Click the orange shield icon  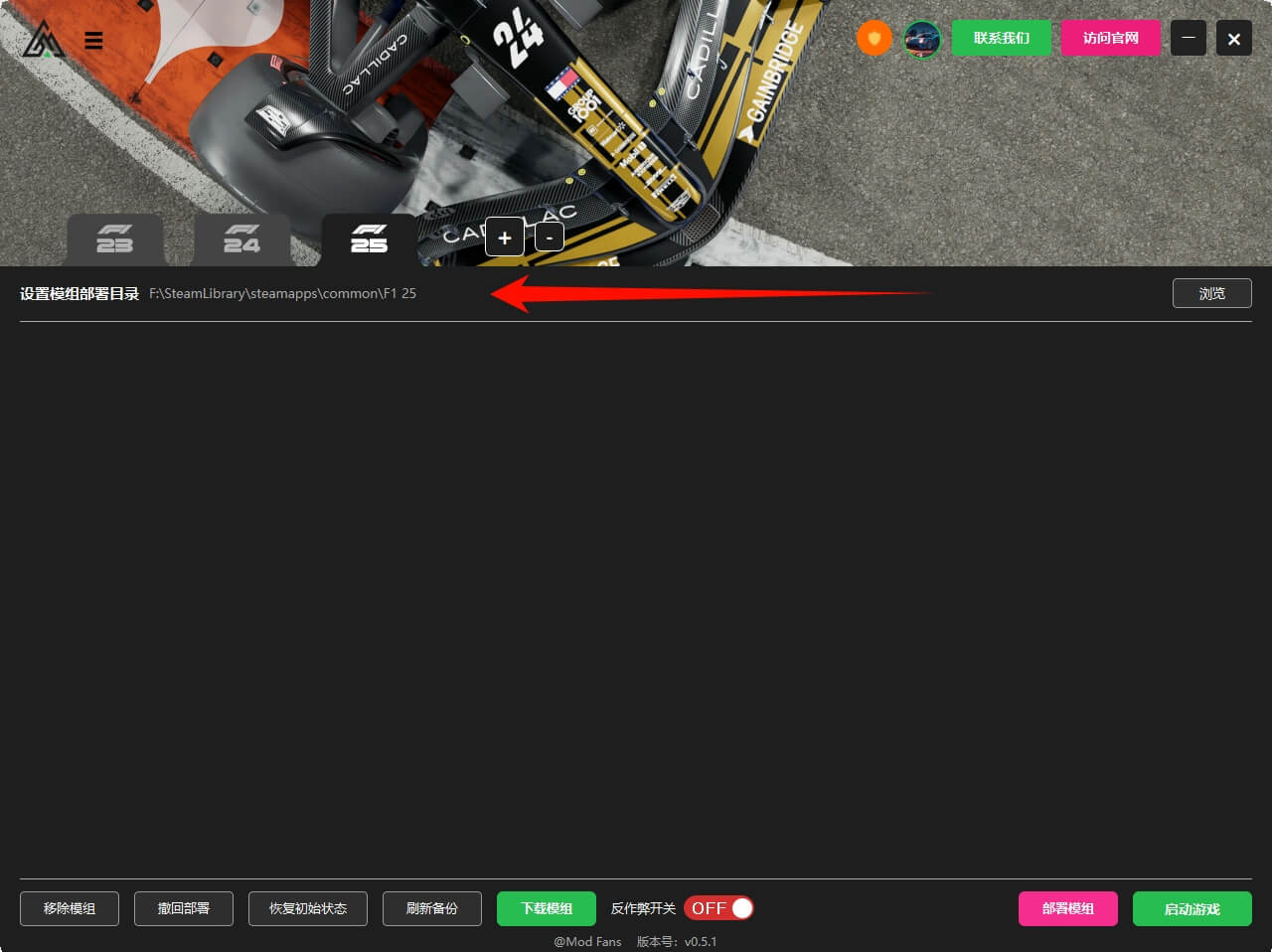click(874, 39)
